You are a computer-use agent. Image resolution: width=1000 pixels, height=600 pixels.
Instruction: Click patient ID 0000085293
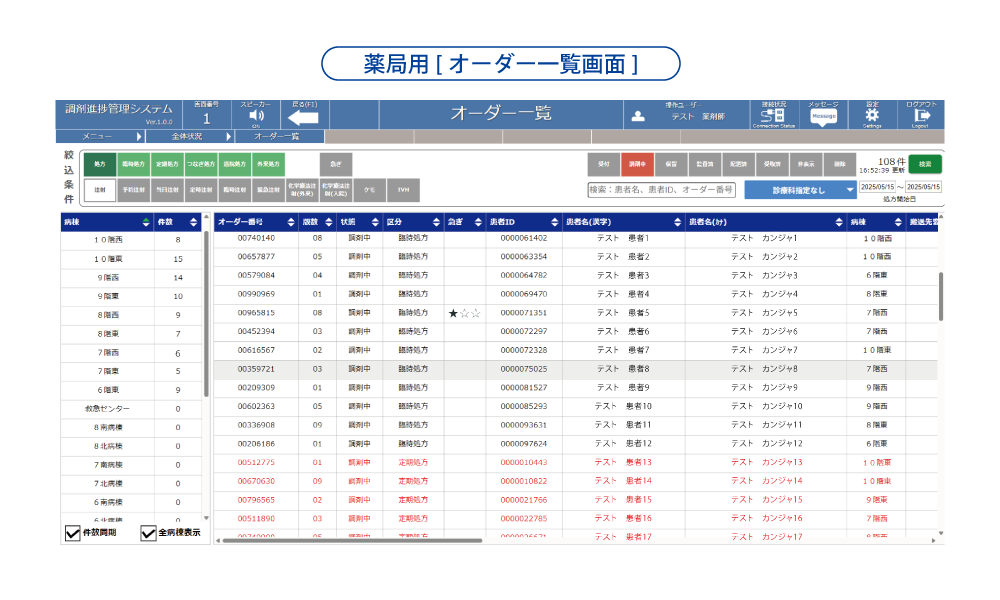(x=524, y=406)
